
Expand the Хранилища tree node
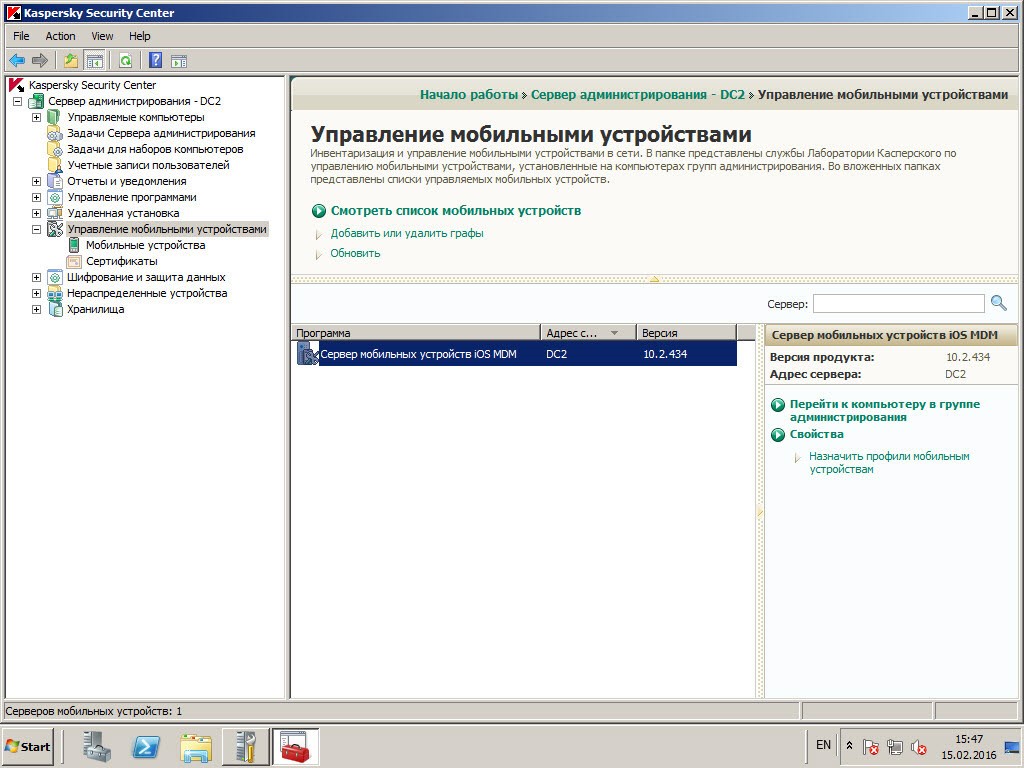pos(37,310)
